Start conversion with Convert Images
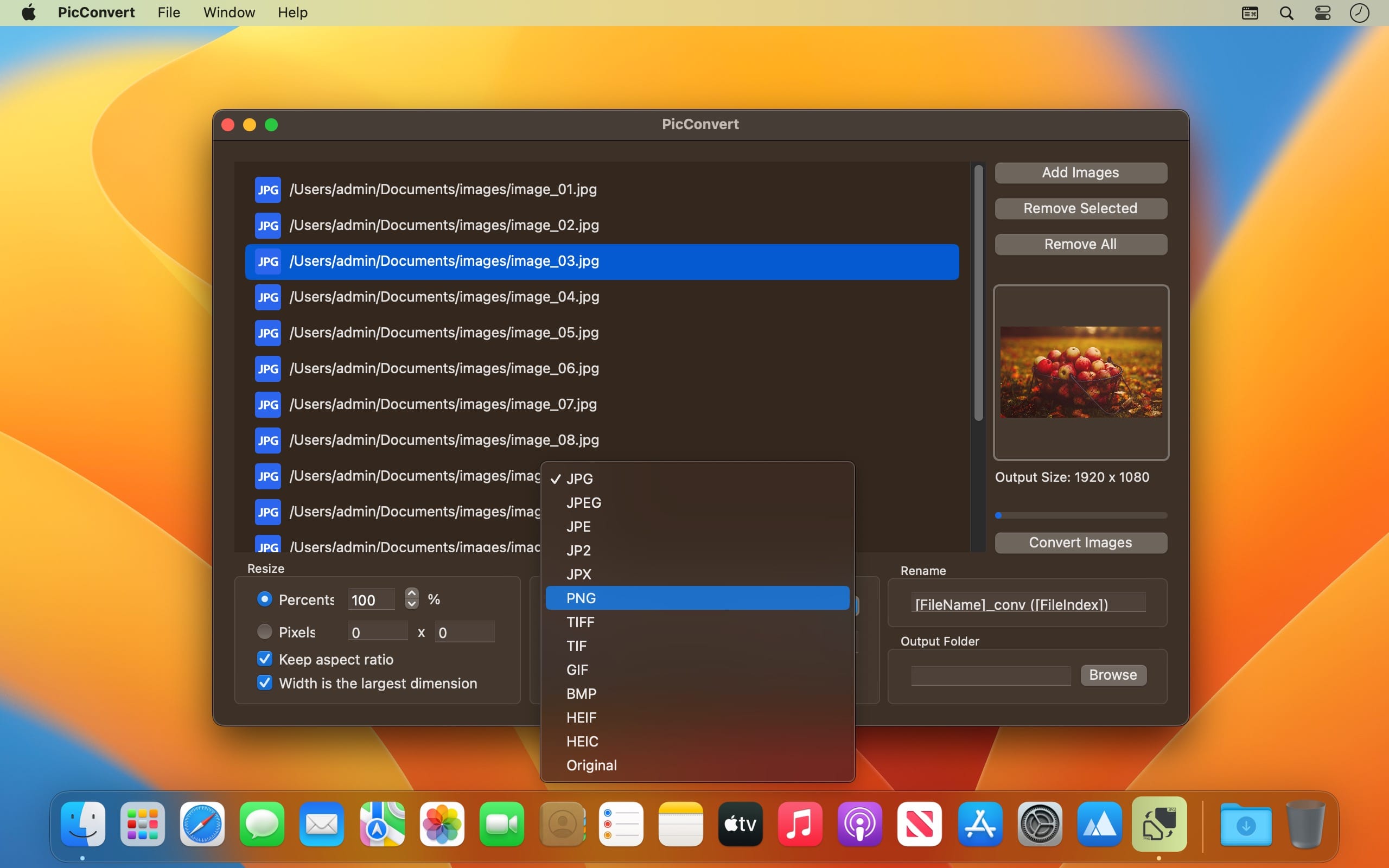 click(x=1081, y=542)
